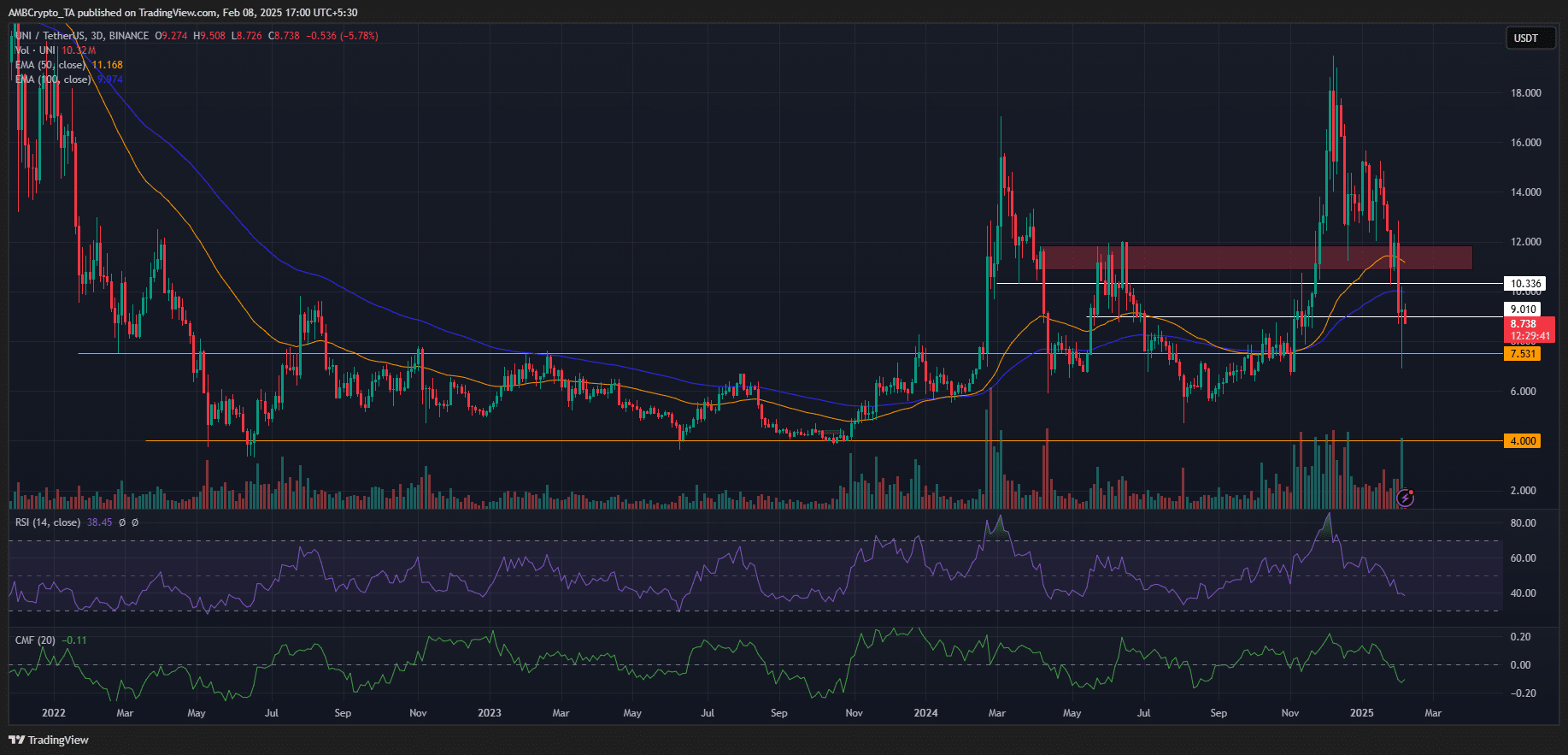Select the EMA (100, close) legend

[x=53, y=80]
